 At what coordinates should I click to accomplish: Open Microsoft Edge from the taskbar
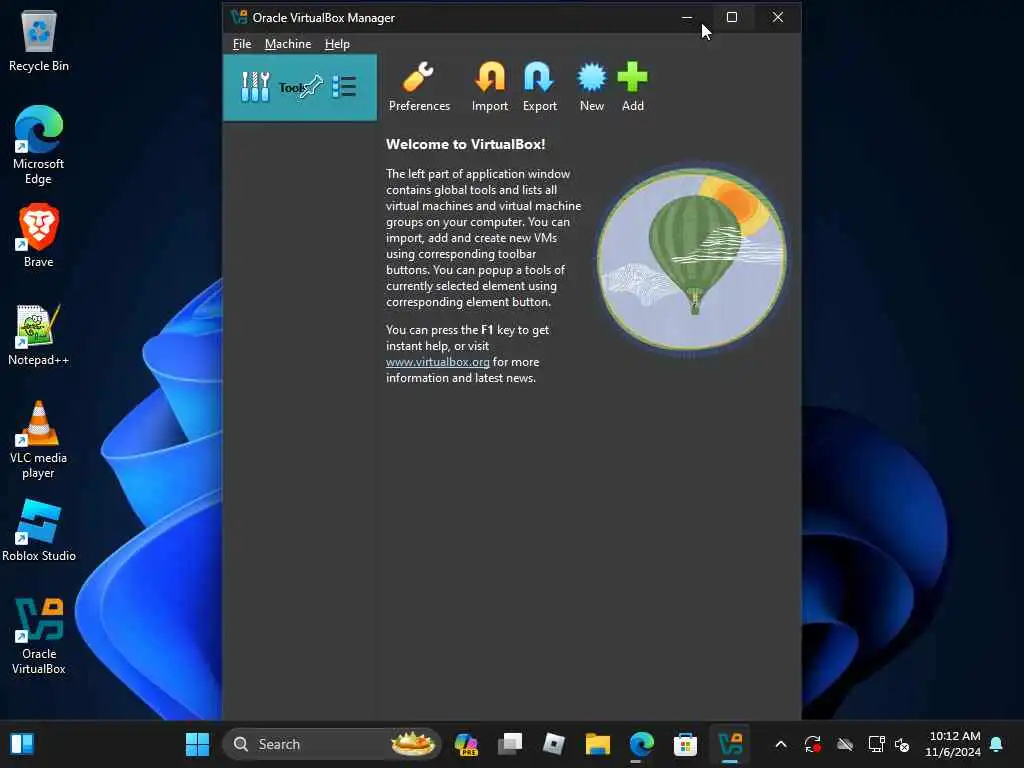(x=641, y=744)
